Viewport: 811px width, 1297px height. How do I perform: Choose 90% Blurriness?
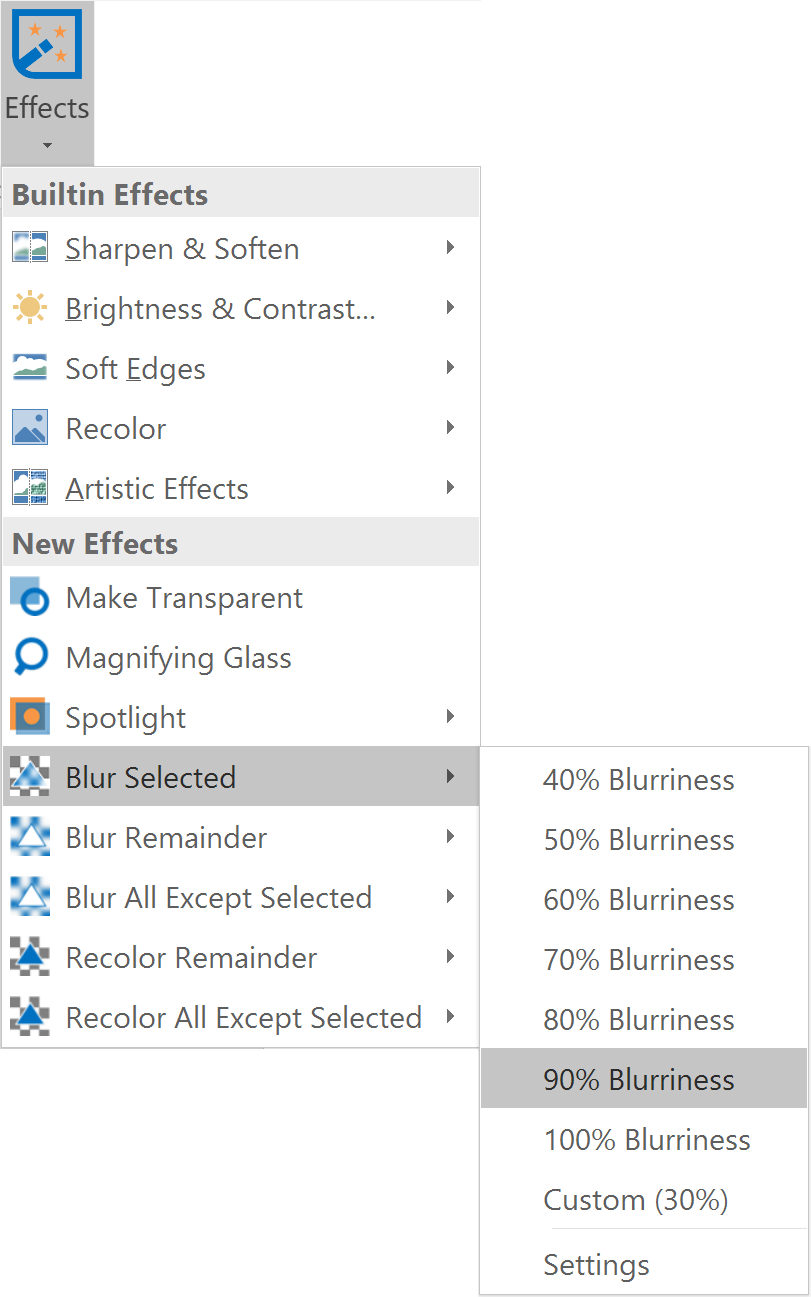[638, 1079]
